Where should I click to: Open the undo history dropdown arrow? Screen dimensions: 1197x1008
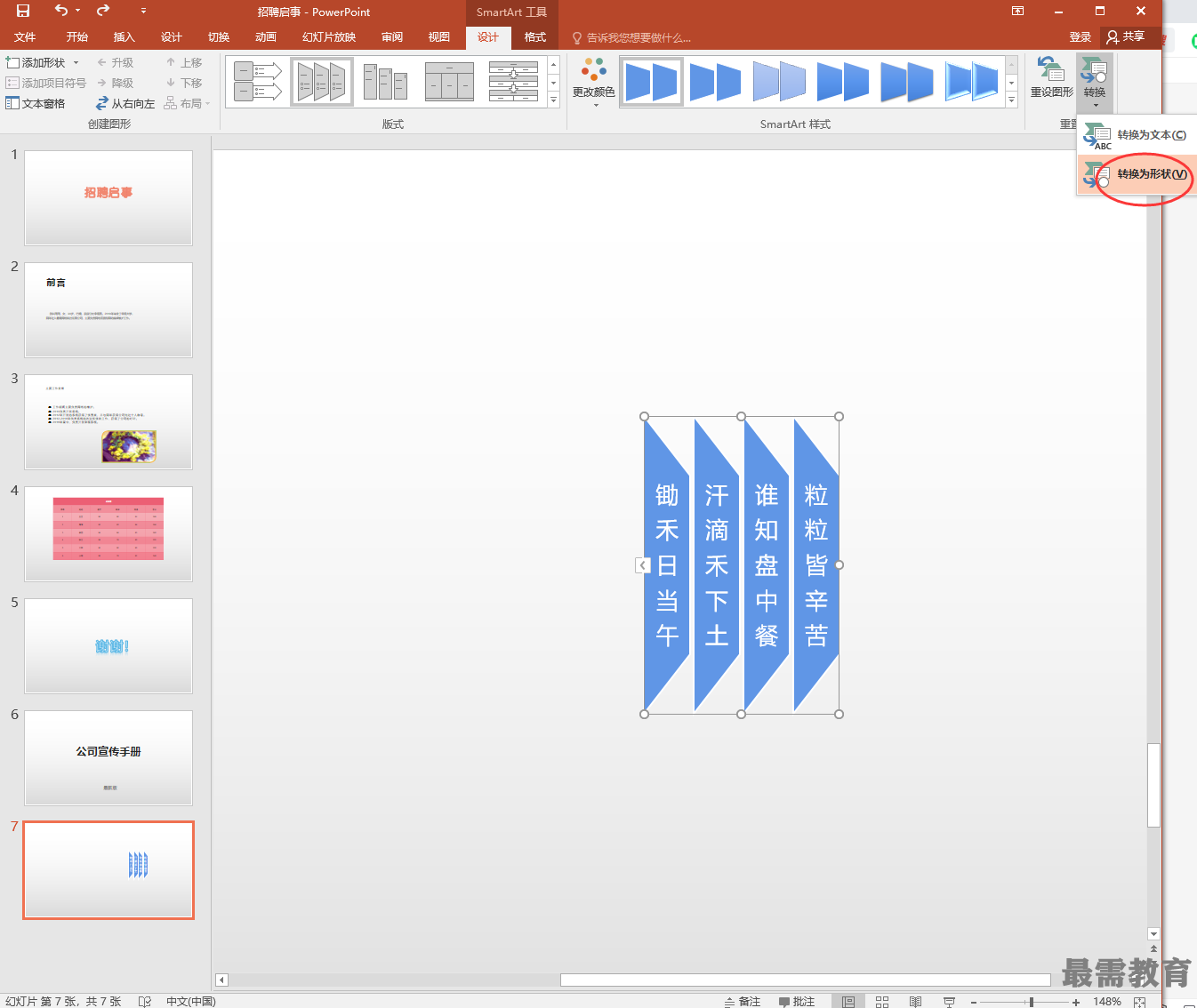[x=77, y=11]
